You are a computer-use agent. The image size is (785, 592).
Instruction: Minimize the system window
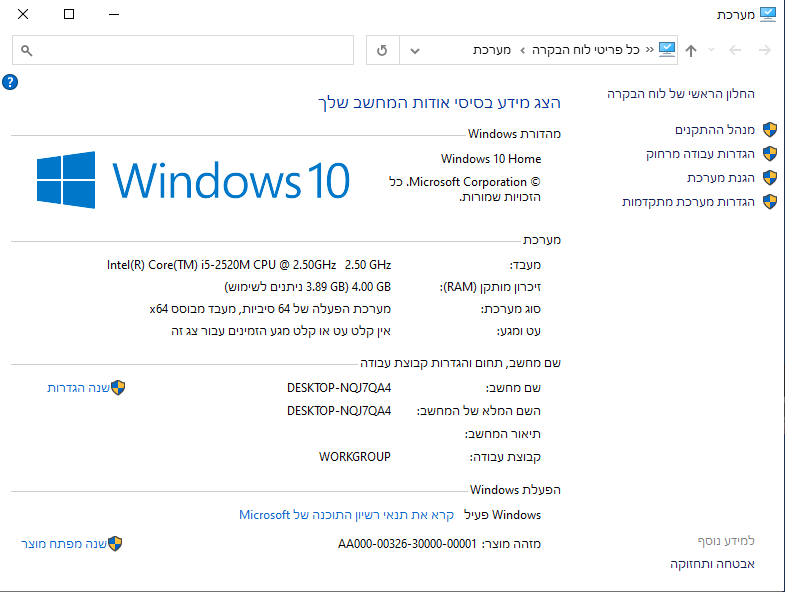(x=114, y=14)
